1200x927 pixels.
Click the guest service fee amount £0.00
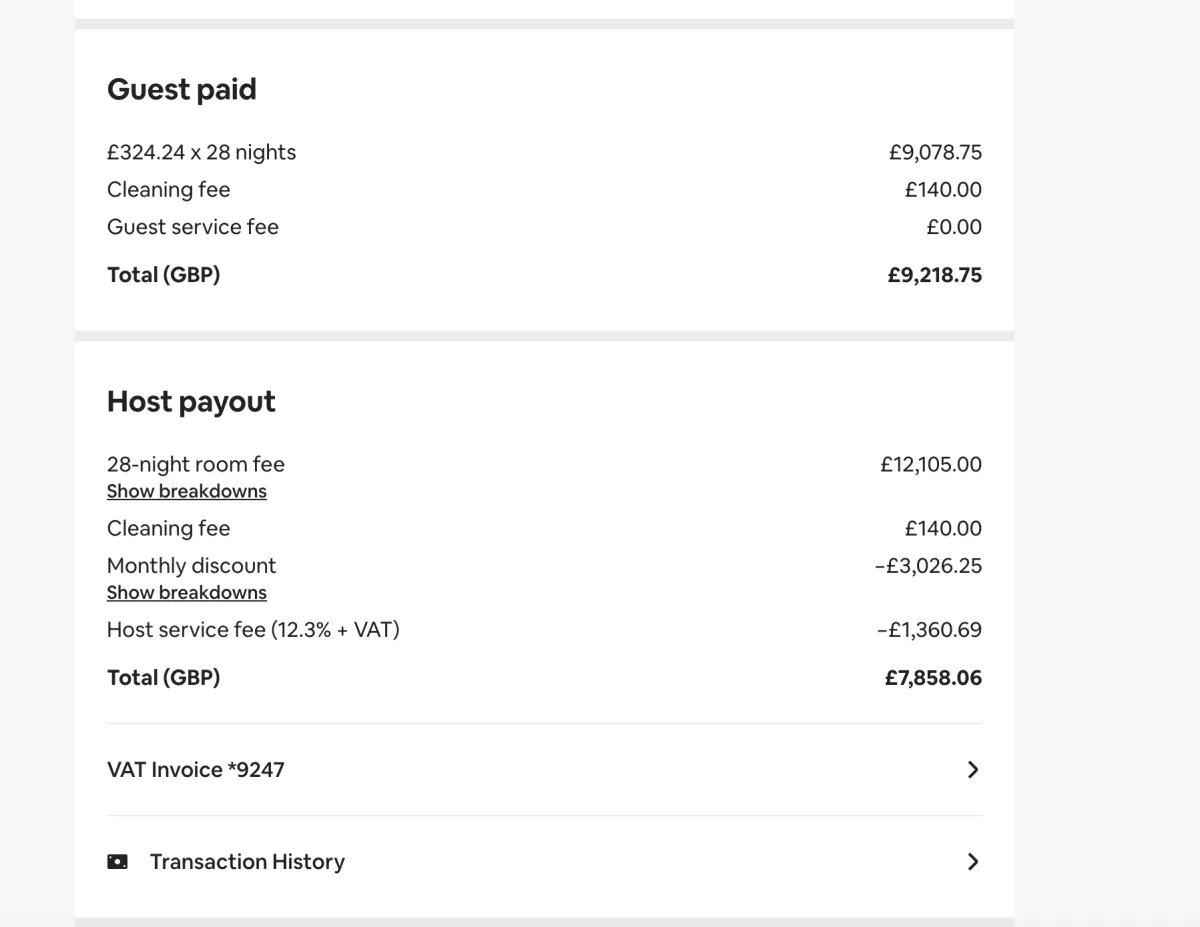tap(954, 227)
